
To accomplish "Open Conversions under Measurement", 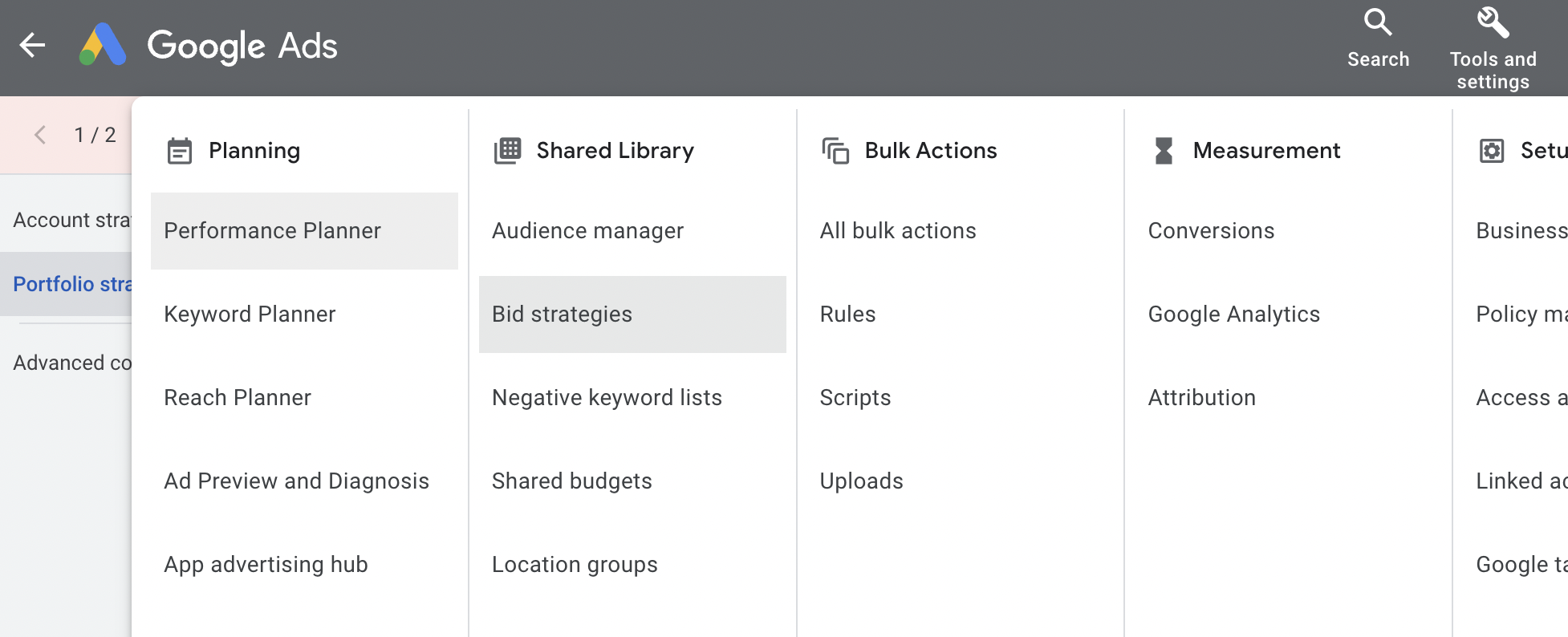I will (1211, 231).
